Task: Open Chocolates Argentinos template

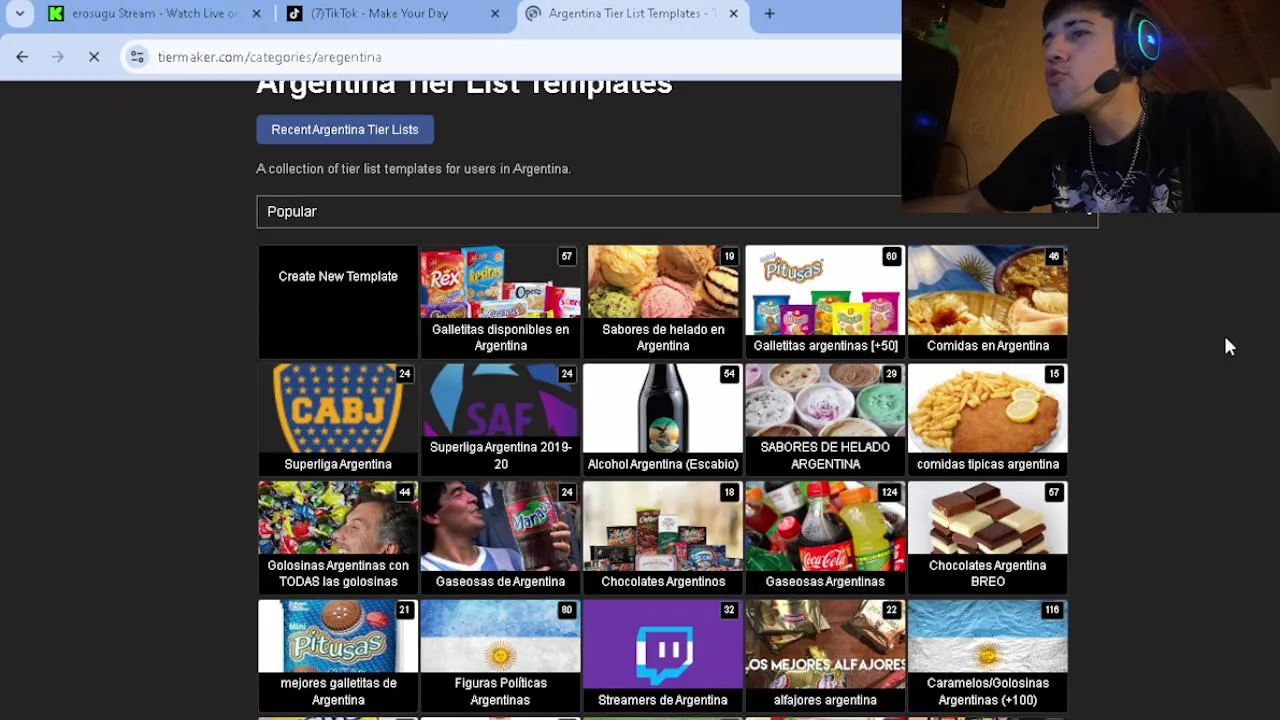Action: pyautogui.click(x=663, y=537)
